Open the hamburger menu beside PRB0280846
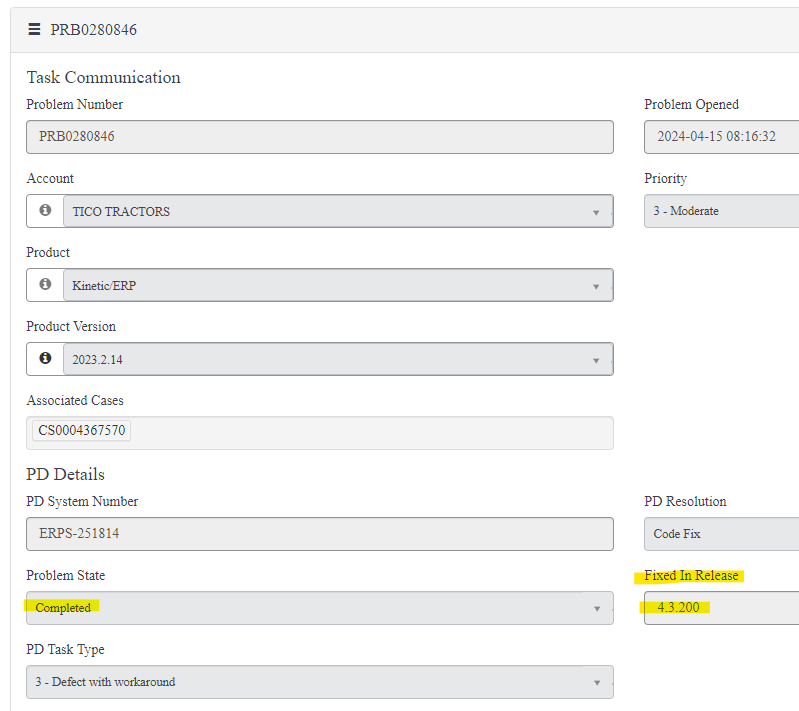The height and width of the screenshot is (711, 799). click(34, 30)
